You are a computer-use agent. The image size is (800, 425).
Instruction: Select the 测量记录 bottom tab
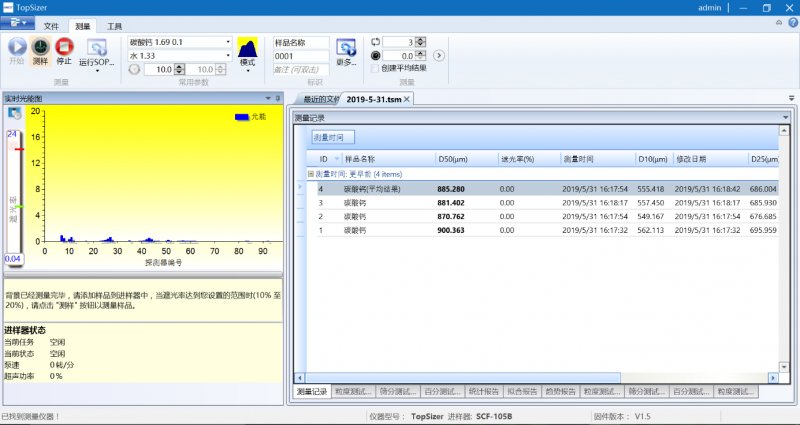coord(312,391)
